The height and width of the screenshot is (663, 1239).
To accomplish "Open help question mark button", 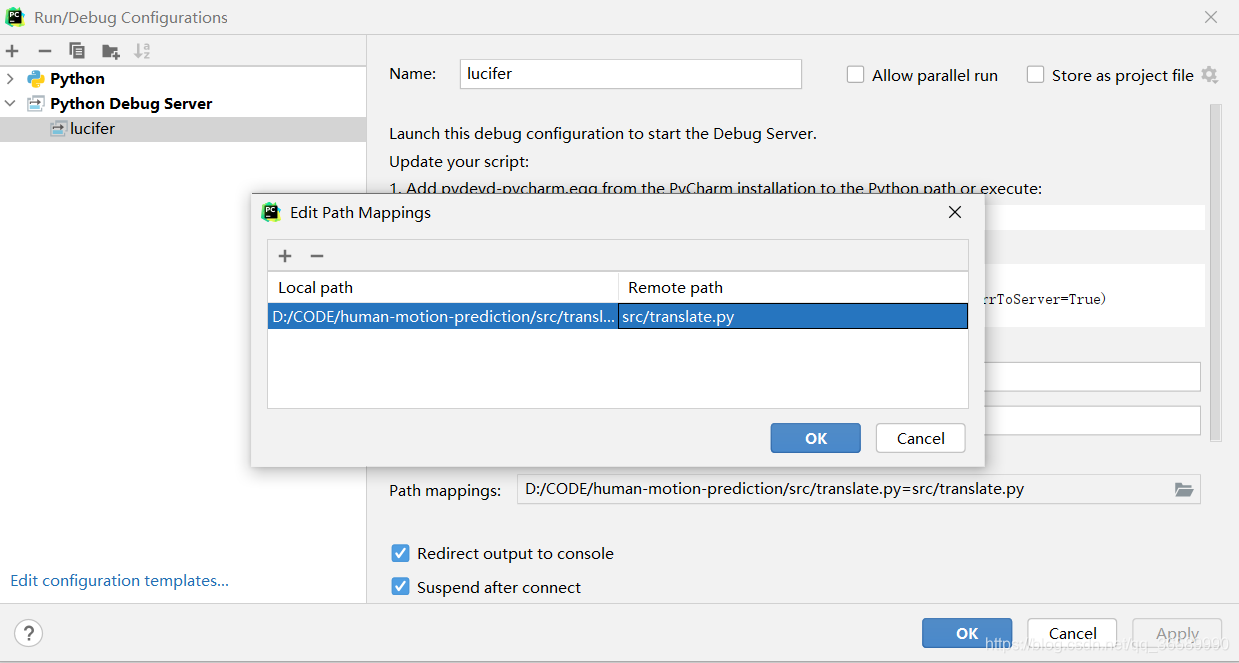I will pos(29,633).
